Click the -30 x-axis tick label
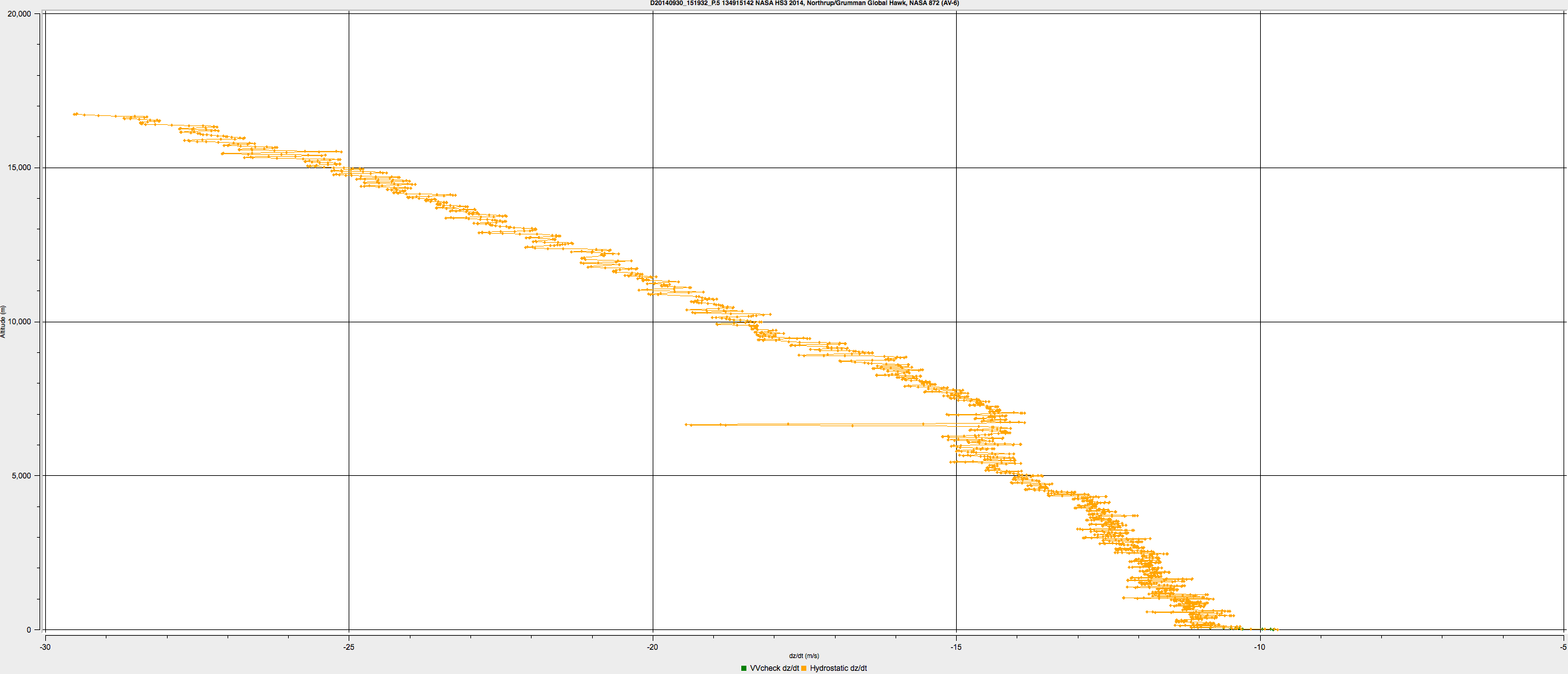Screen dimensions: 1568x674 click(x=45, y=647)
